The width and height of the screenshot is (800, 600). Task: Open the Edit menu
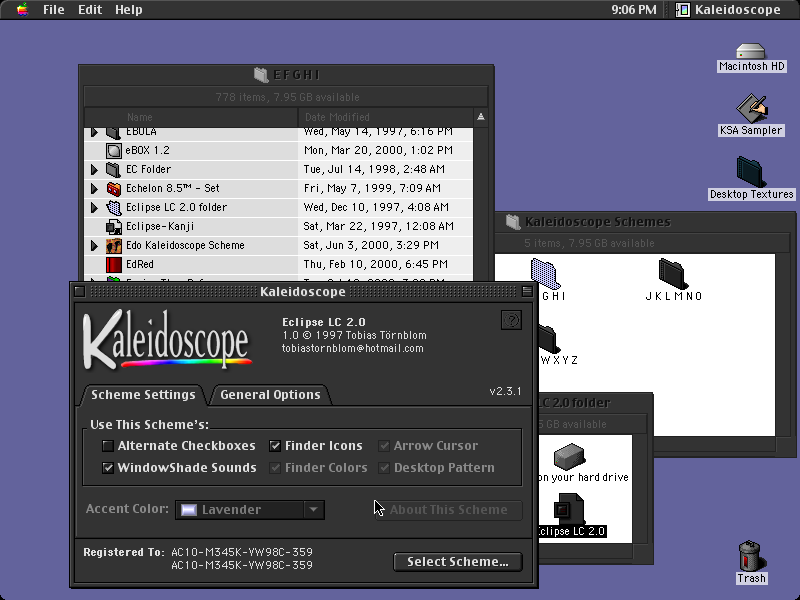tap(90, 10)
